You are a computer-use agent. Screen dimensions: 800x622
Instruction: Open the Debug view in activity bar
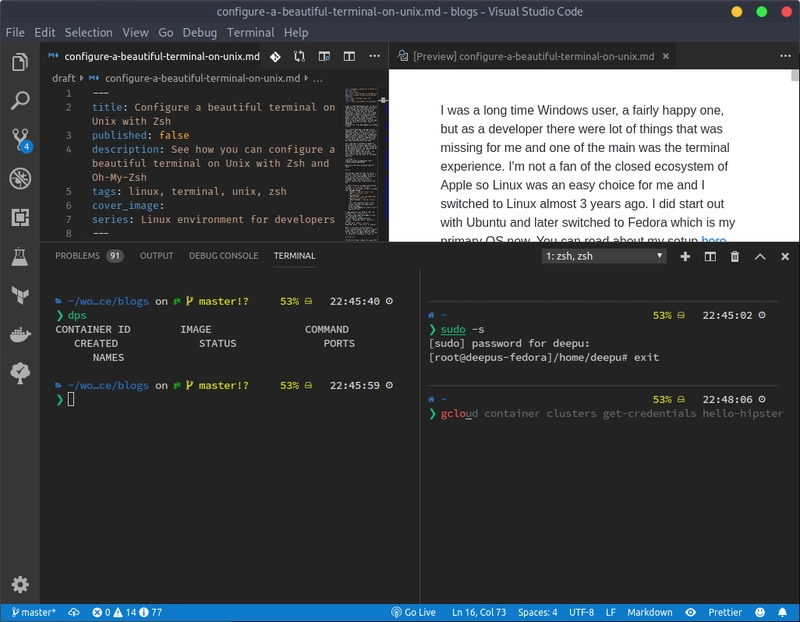(20, 179)
